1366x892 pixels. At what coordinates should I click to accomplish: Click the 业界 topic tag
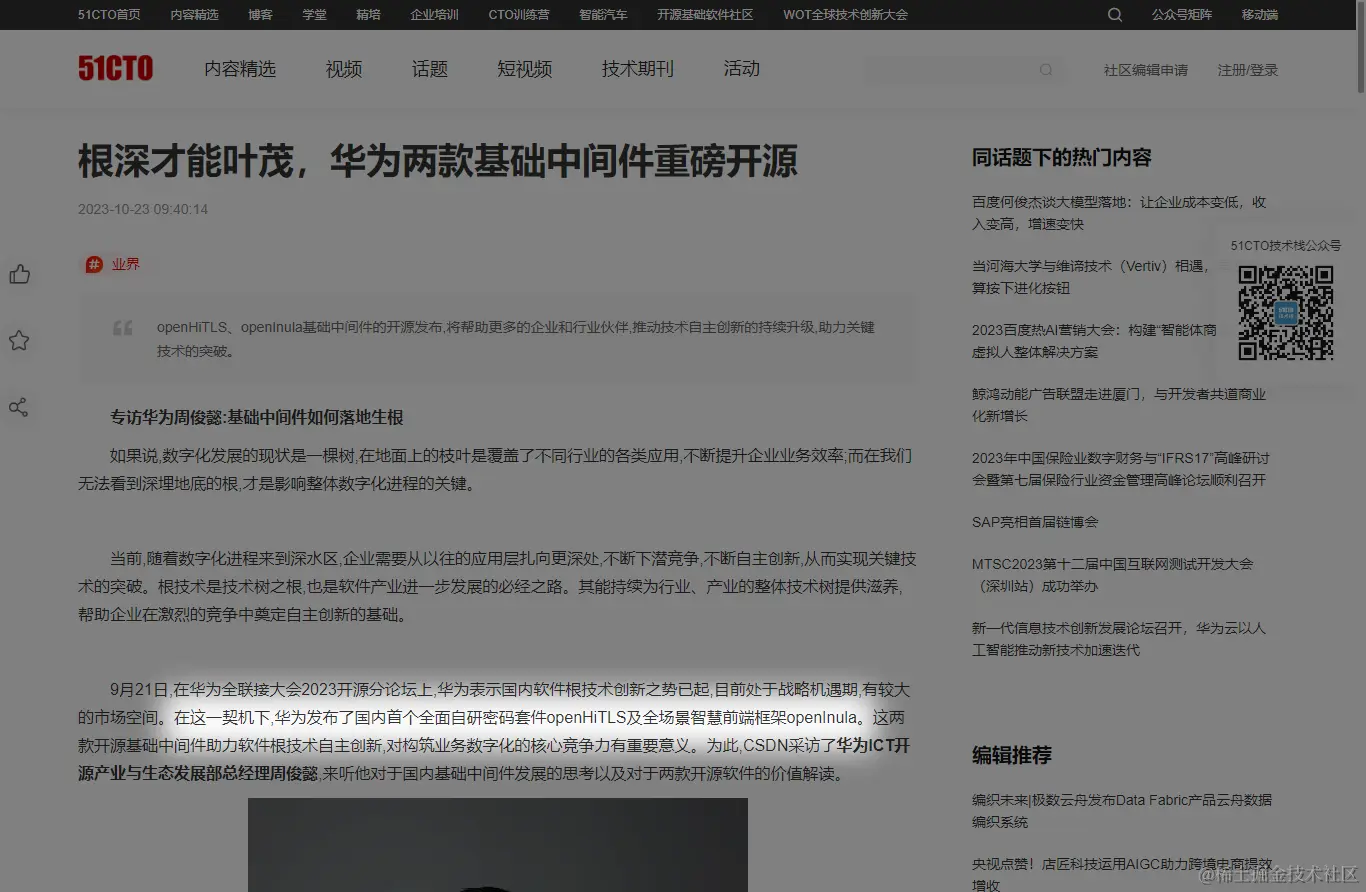tap(126, 264)
